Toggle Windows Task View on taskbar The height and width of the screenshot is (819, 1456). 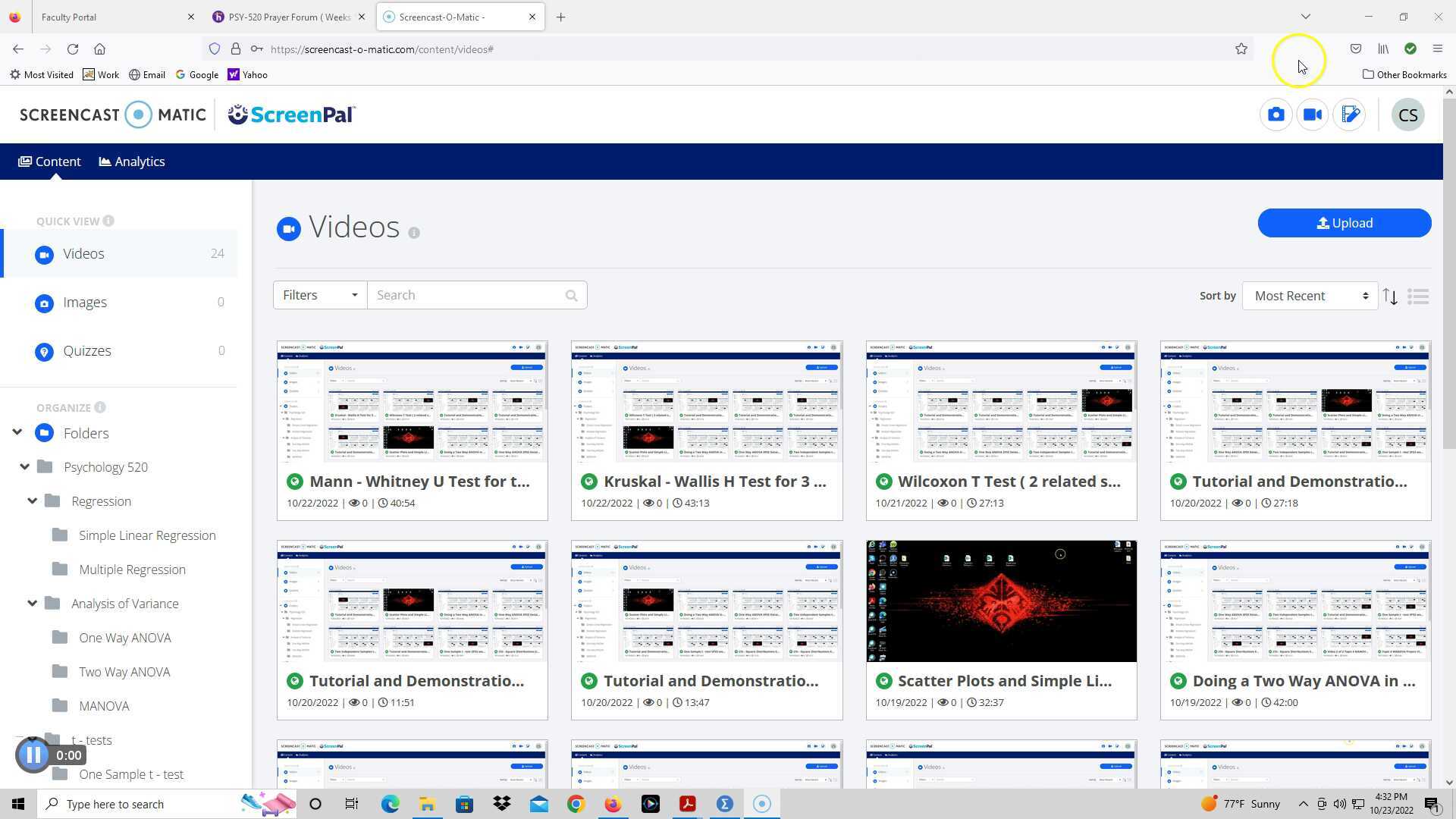point(351,804)
